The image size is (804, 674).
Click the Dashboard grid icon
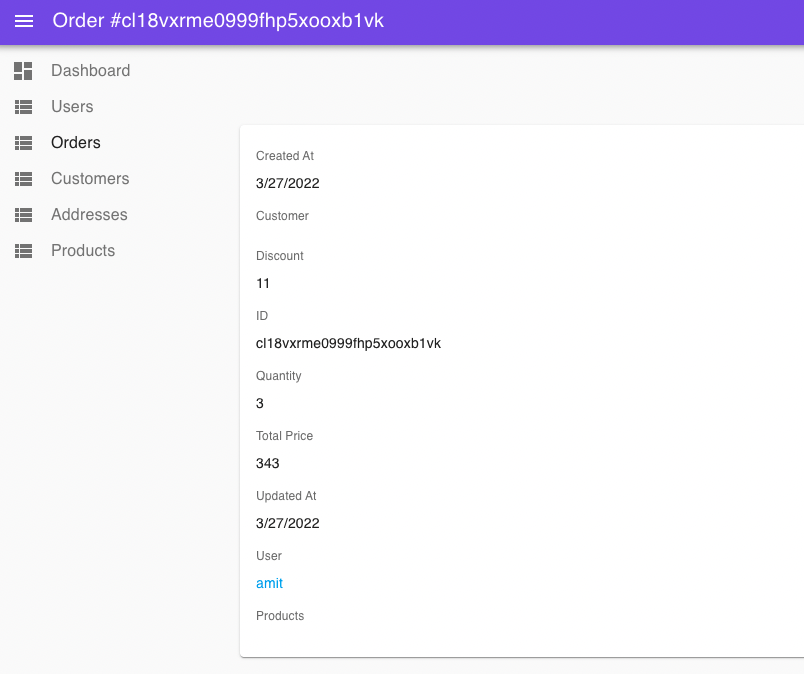[x=22, y=70]
